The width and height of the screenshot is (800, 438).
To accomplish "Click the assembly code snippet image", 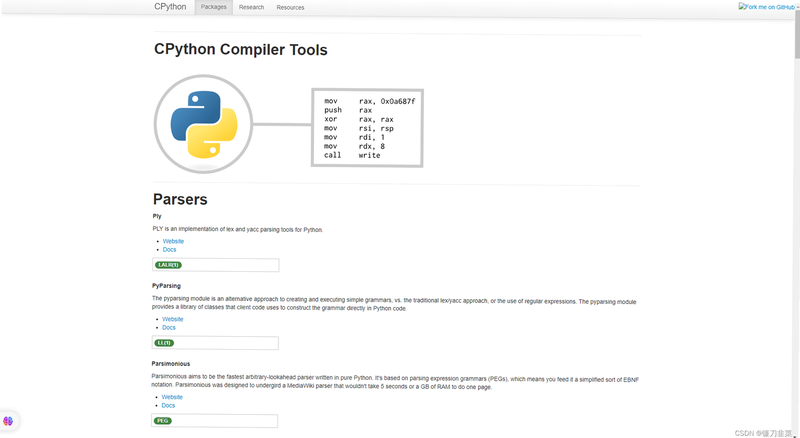I will [x=367, y=128].
